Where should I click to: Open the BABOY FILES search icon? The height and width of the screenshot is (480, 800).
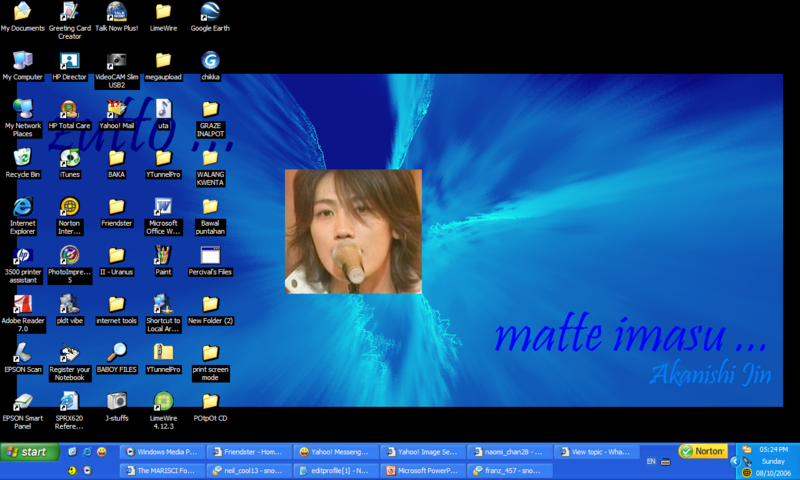pyautogui.click(x=116, y=352)
